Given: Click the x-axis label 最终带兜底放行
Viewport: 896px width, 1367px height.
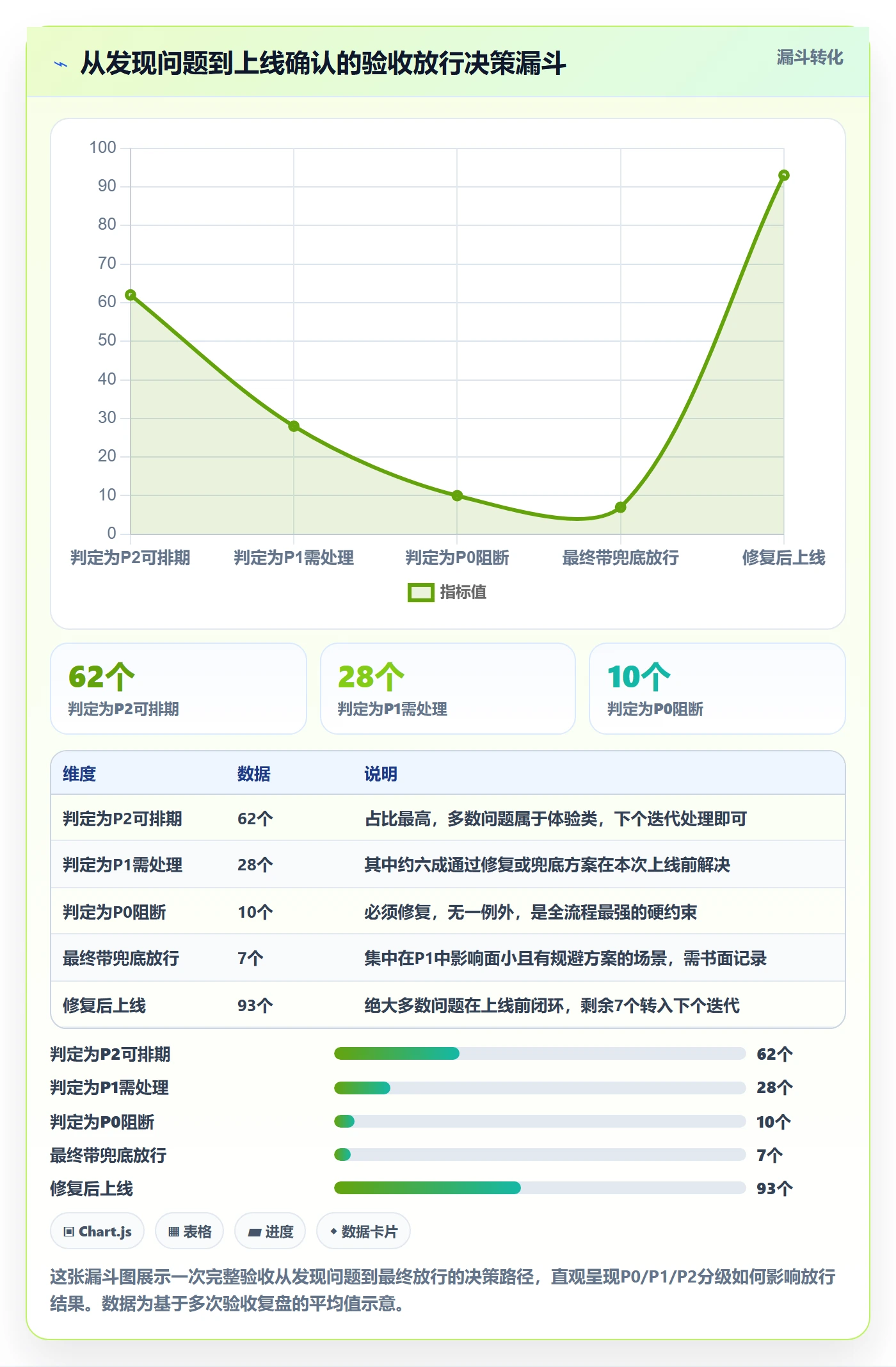Looking at the screenshot, I should click(x=620, y=557).
